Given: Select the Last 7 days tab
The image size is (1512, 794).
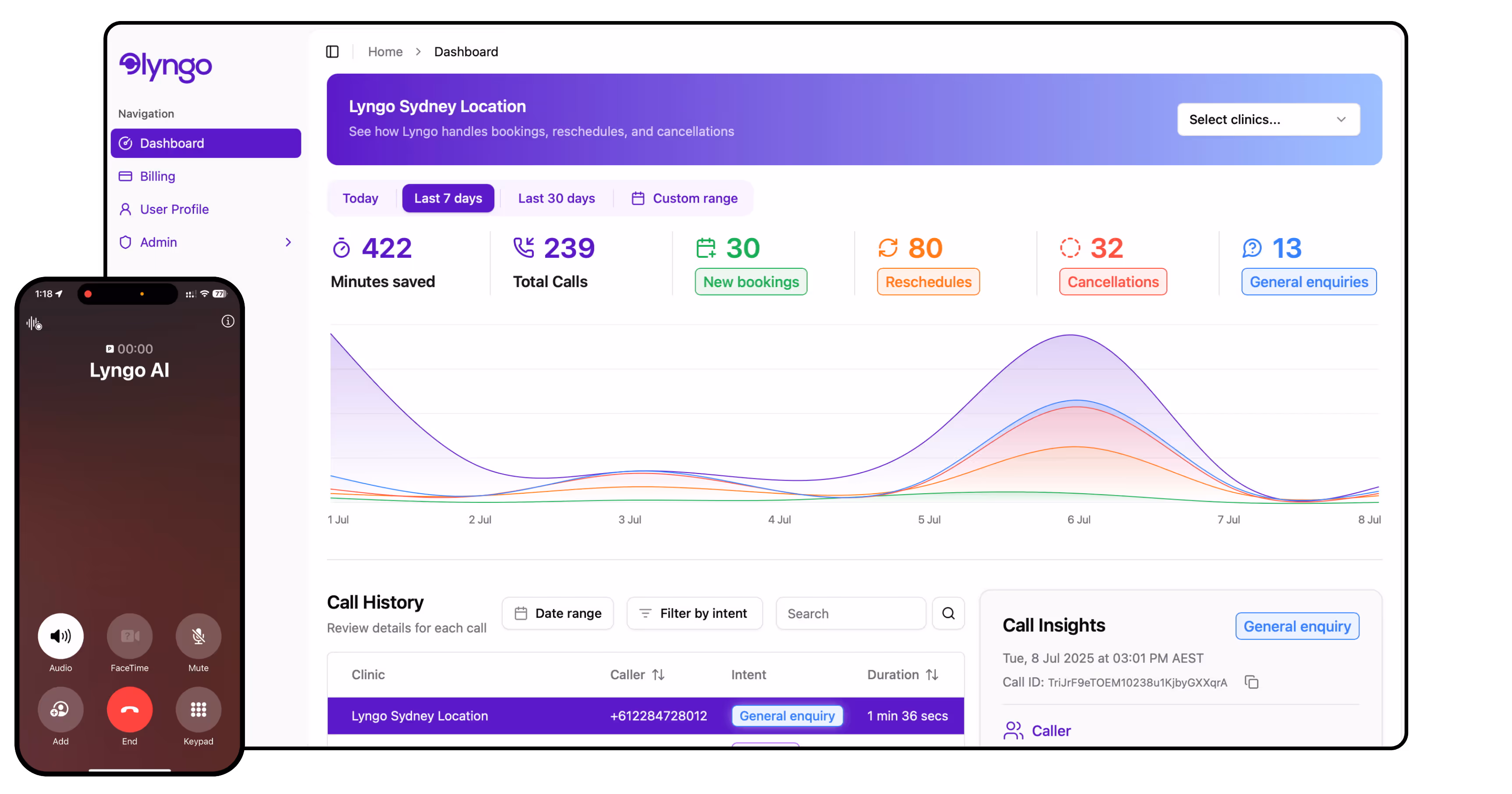Looking at the screenshot, I should (x=448, y=199).
